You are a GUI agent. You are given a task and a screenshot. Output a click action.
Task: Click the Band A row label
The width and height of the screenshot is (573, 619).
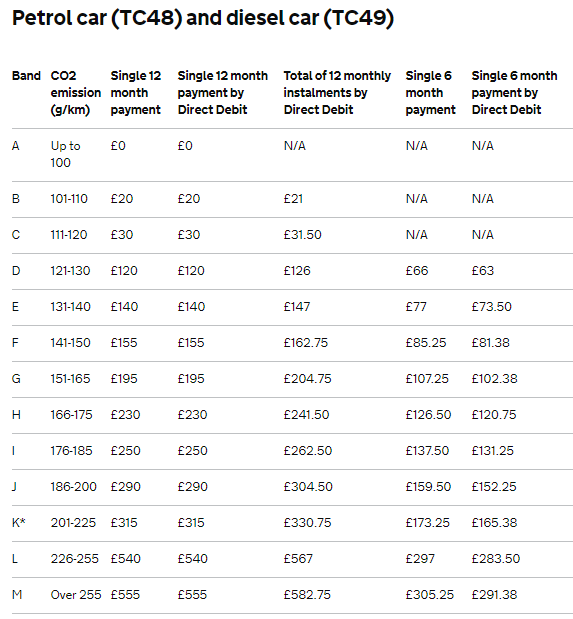[x=16, y=146]
